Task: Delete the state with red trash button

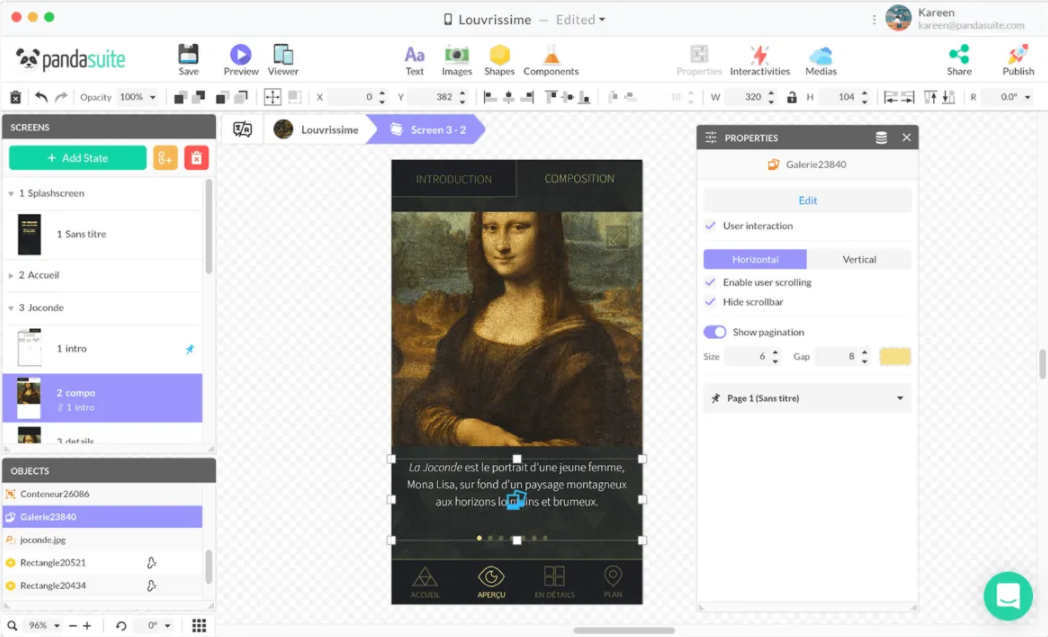Action: 196,158
